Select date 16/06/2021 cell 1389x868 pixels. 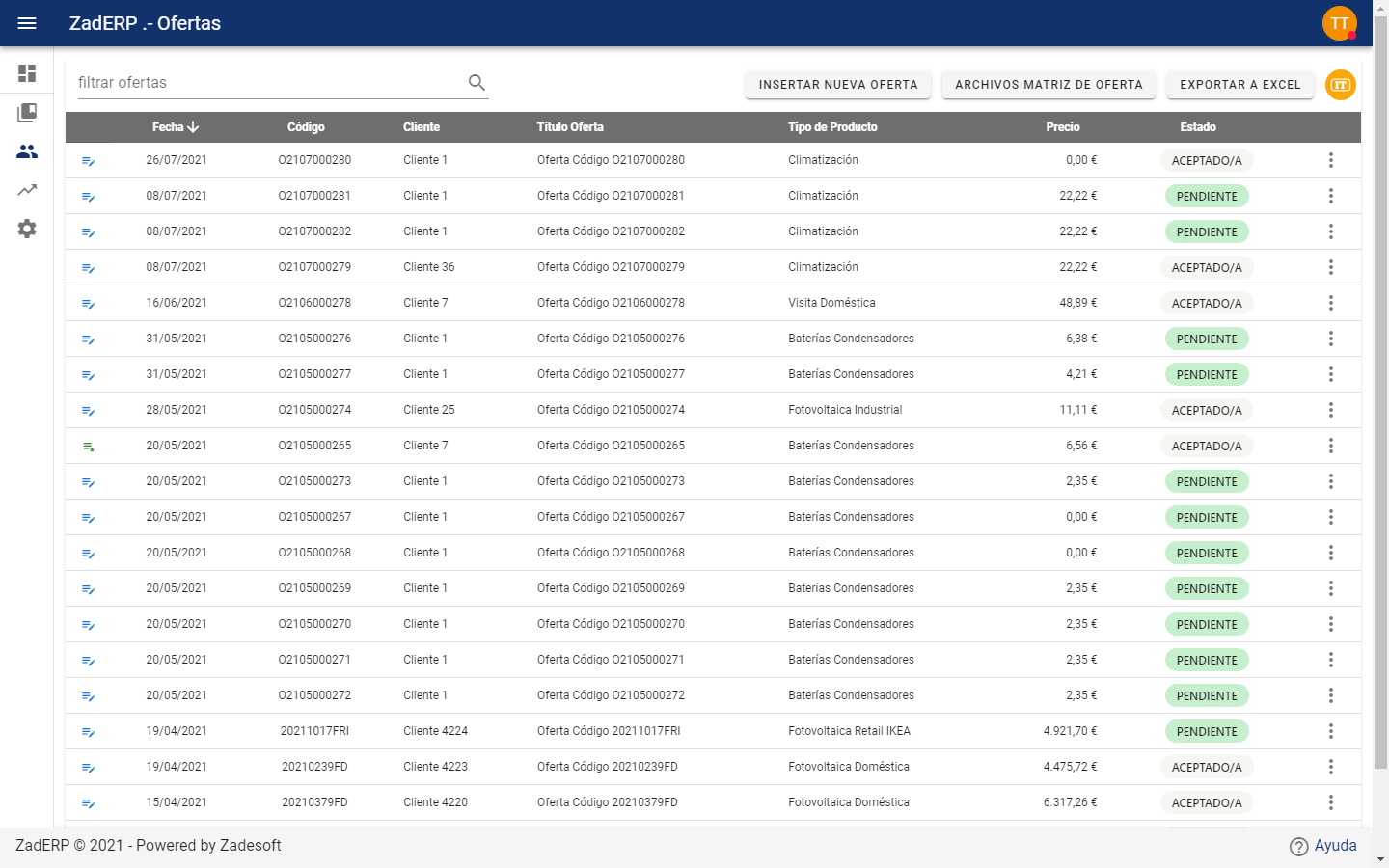pos(177,303)
